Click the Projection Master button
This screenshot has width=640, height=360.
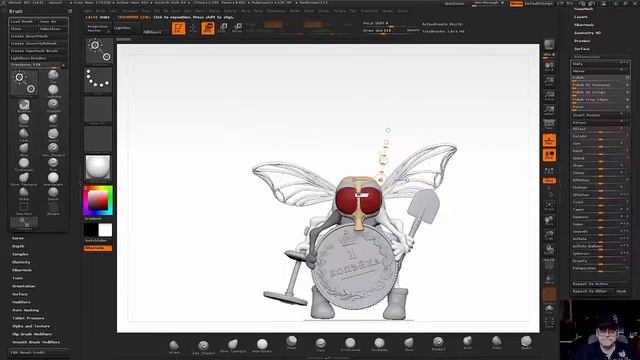coord(98,28)
